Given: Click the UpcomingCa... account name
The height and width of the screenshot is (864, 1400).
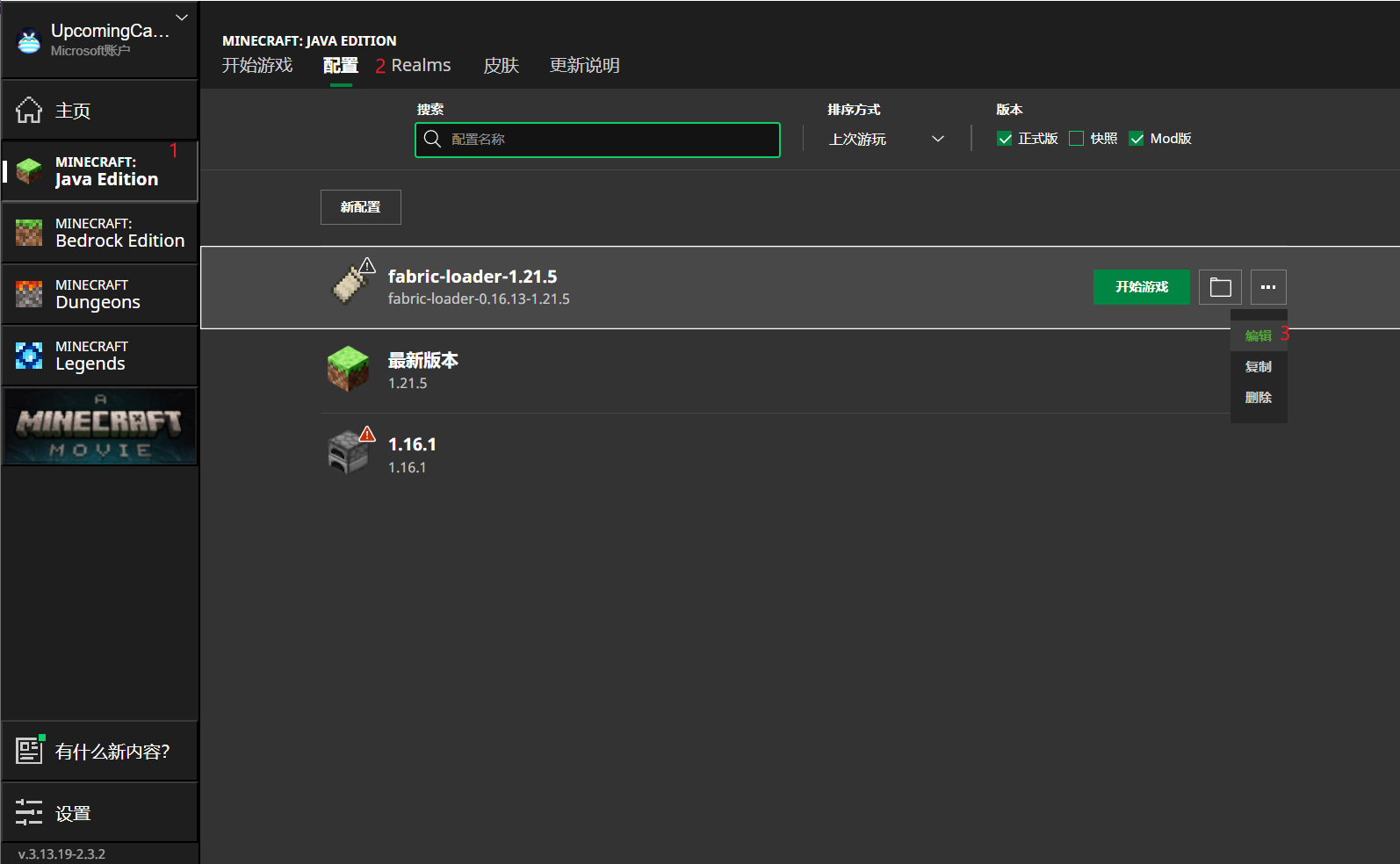Looking at the screenshot, I should pos(110,31).
